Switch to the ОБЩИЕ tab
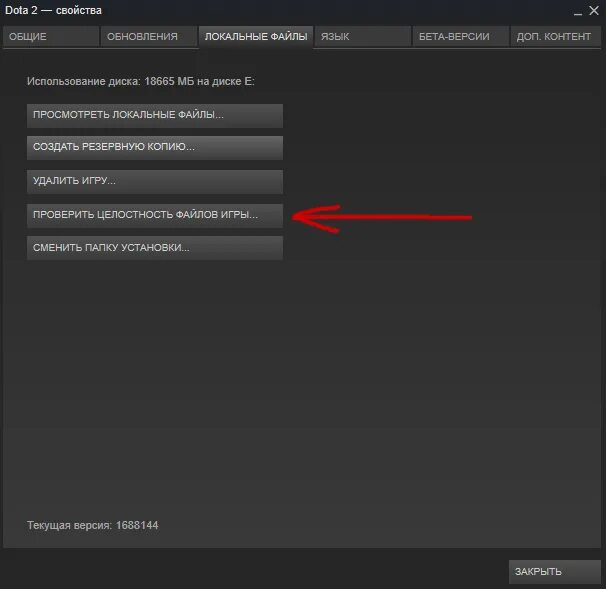 tap(51, 37)
